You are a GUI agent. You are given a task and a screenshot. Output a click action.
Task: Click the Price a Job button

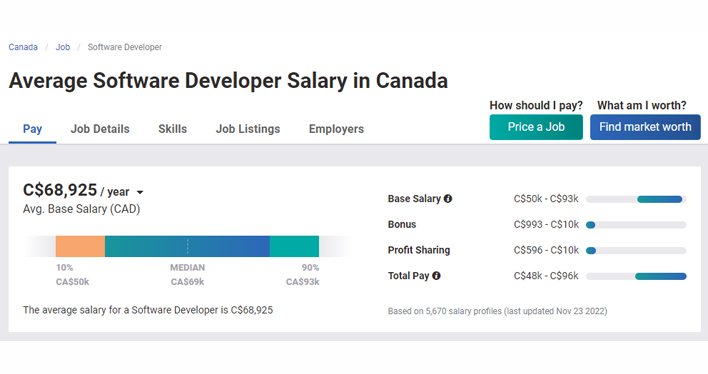tap(536, 127)
